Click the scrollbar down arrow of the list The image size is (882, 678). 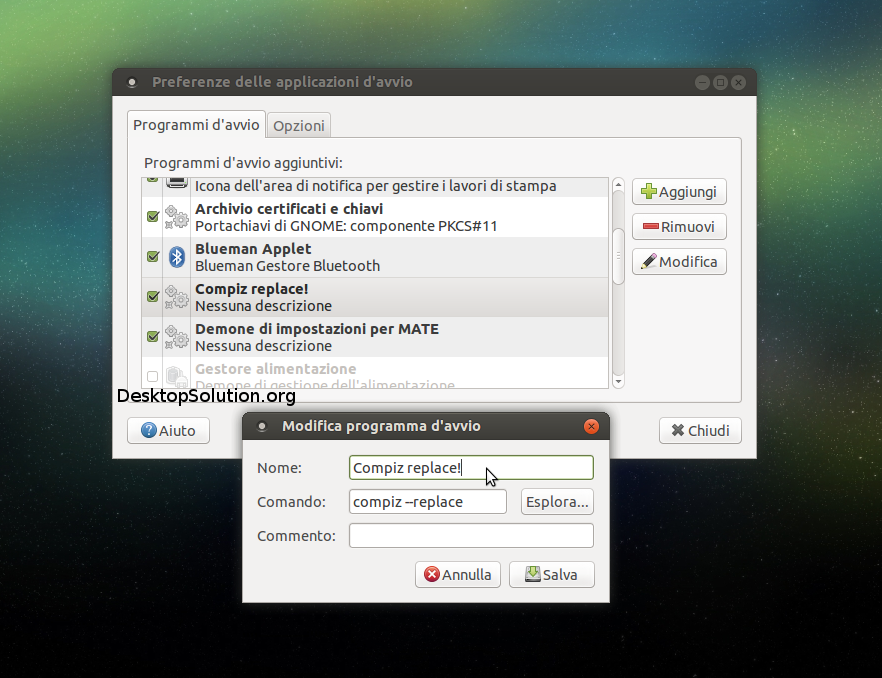618,381
